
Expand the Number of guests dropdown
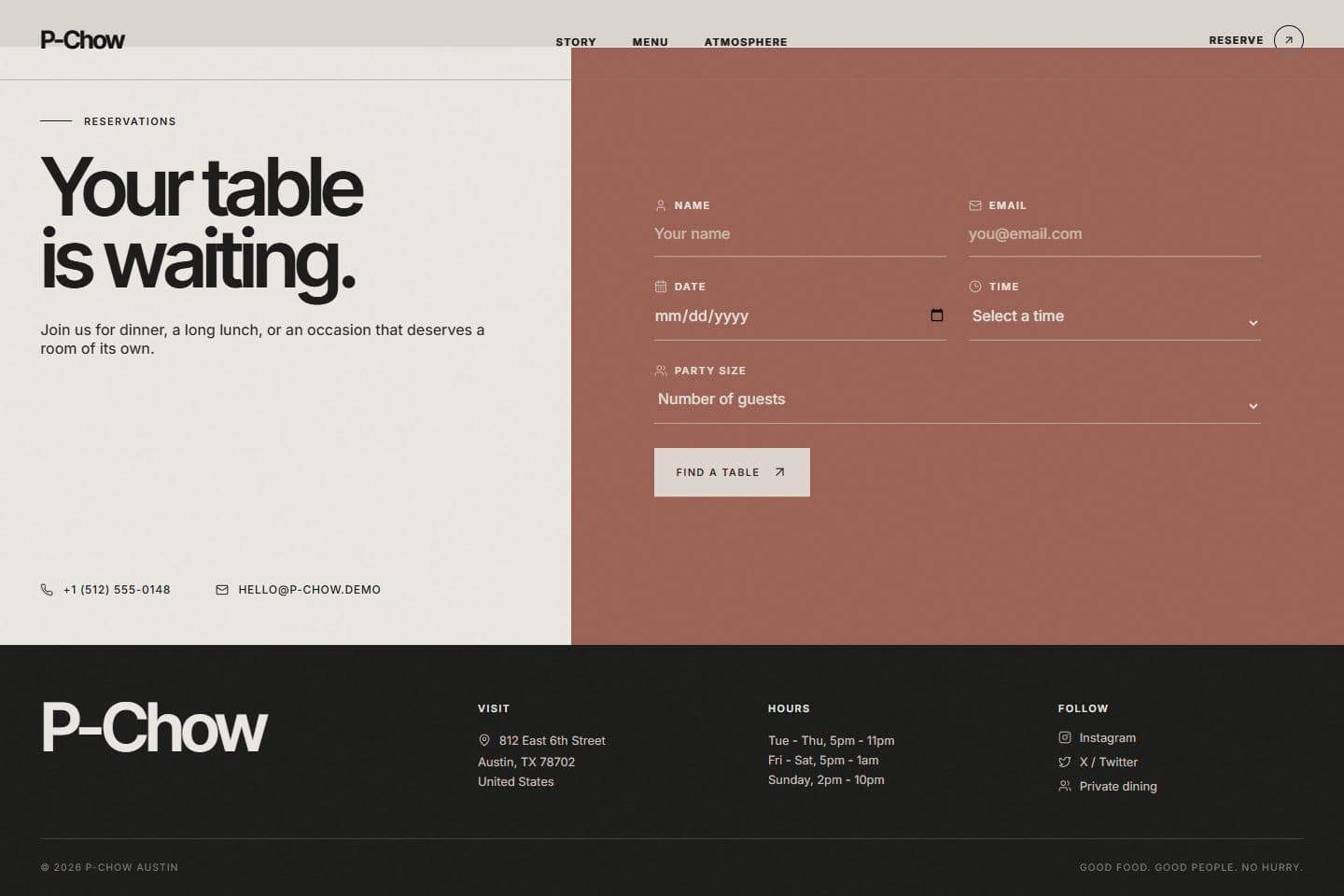958,400
